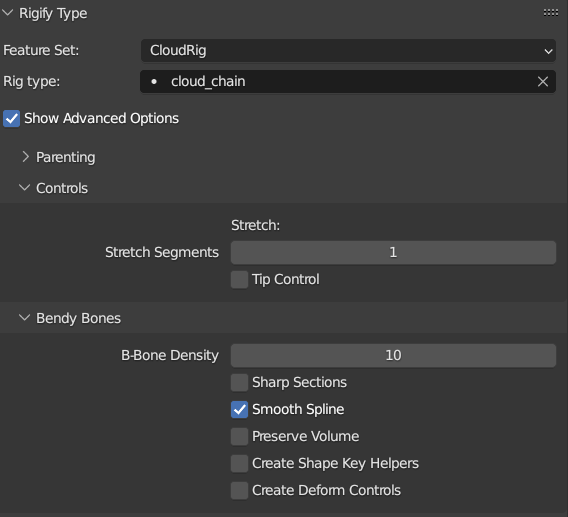This screenshot has height=517, width=568.
Task: Click the dot icon beside cloud_chain
Action: [x=154, y=82]
